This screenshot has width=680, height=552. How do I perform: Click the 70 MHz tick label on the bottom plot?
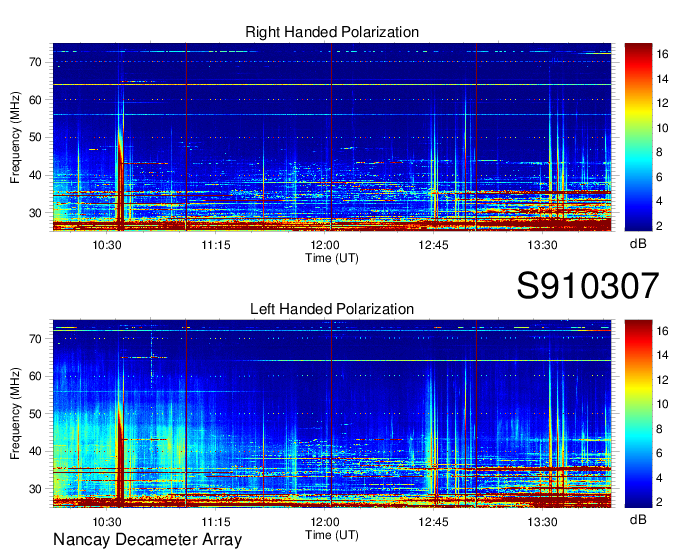coord(35,339)
